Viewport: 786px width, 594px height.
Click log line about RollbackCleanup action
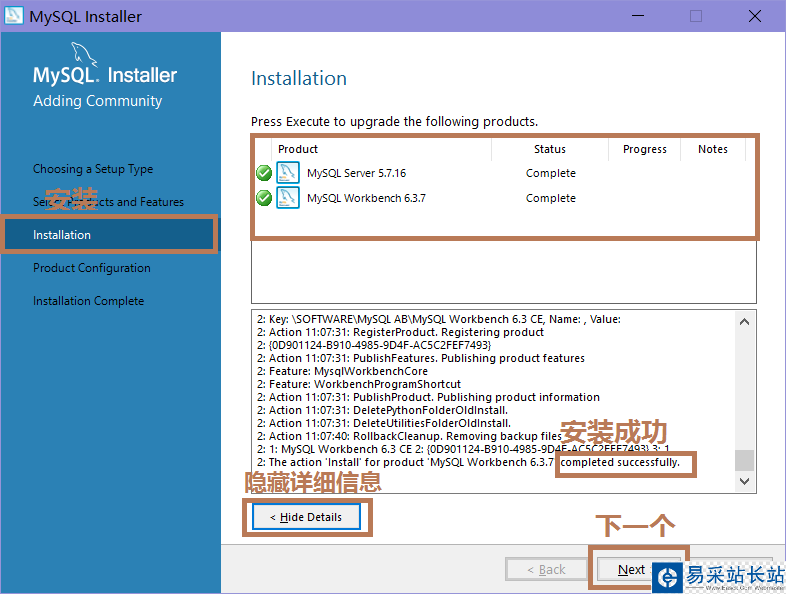[x=410, y=436]
